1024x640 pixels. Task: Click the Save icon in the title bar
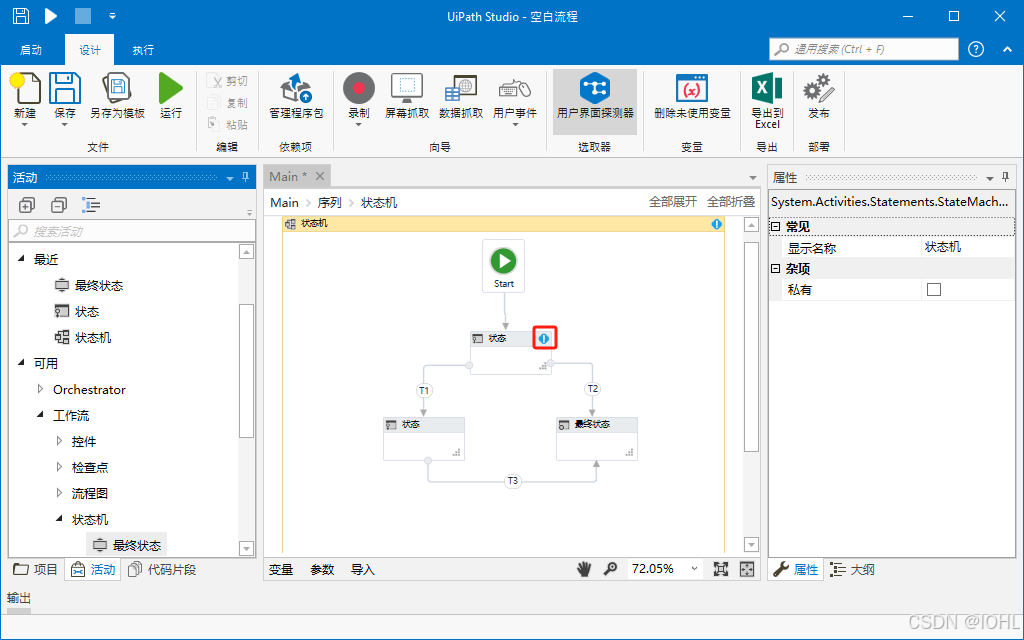[x=21, y=16]
